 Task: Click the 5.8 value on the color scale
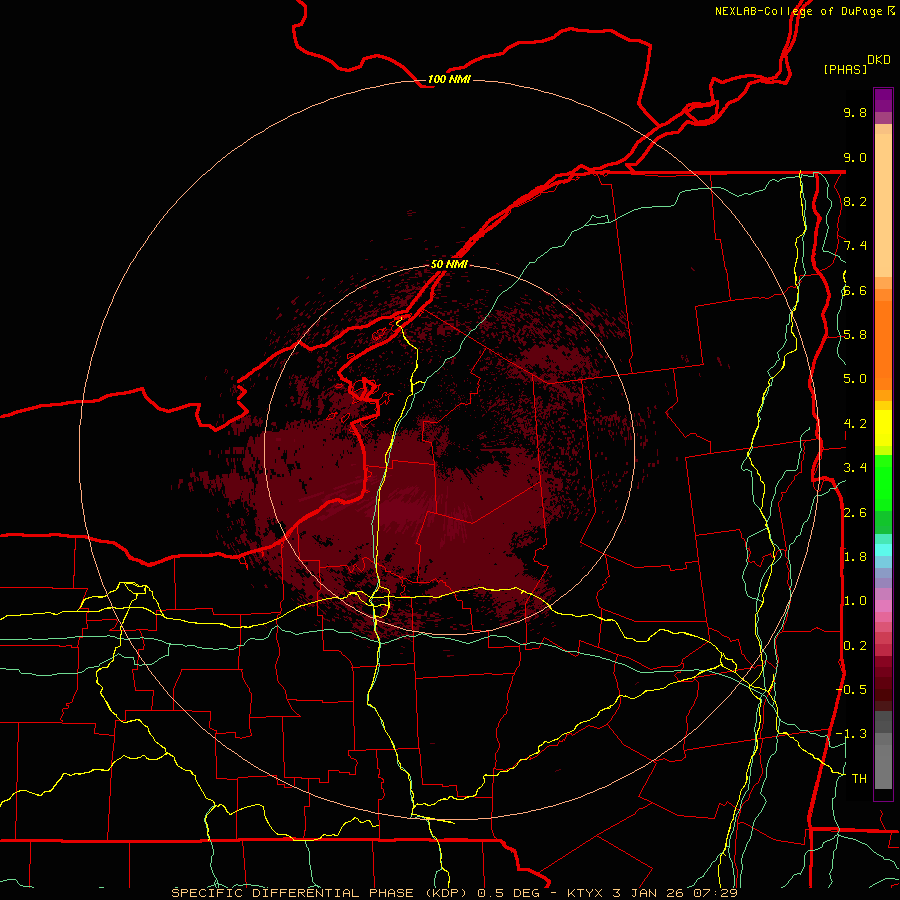click(855, 335)
